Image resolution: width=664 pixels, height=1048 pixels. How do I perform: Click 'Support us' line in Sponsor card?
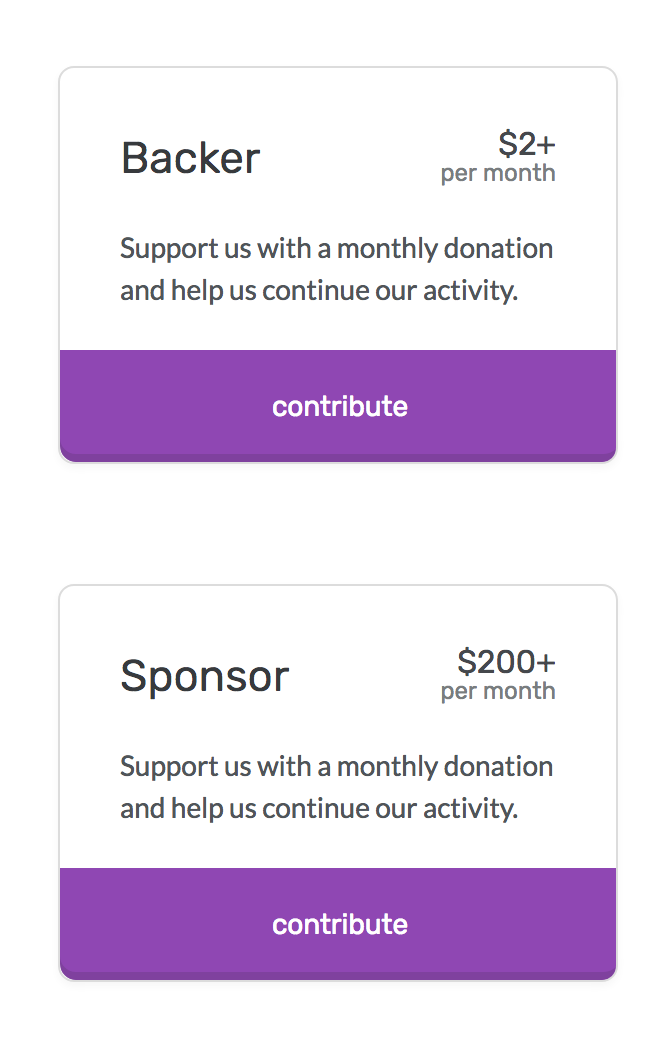[336, 767]
